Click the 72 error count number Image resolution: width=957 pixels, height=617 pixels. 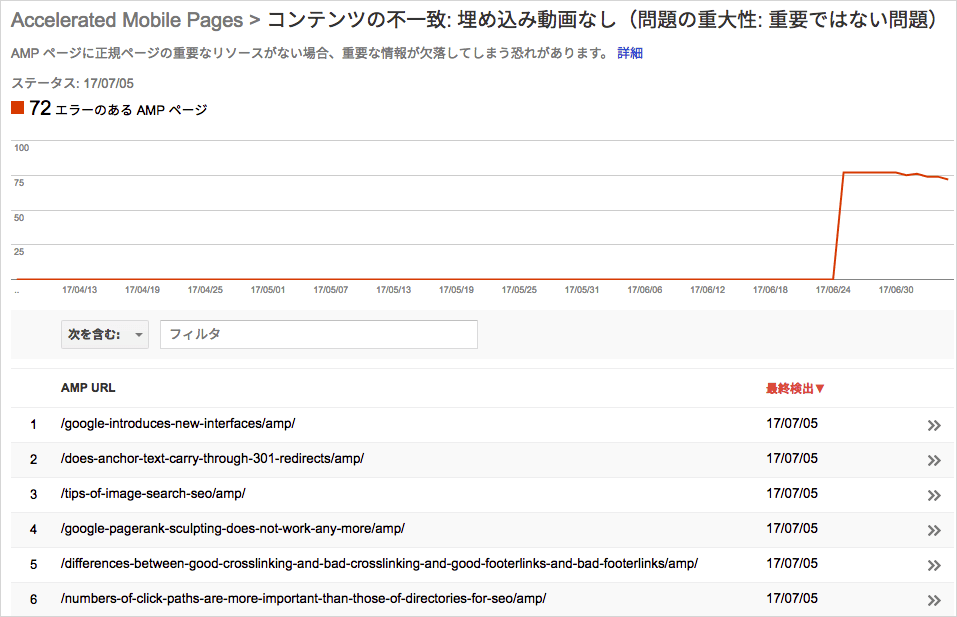40,108
